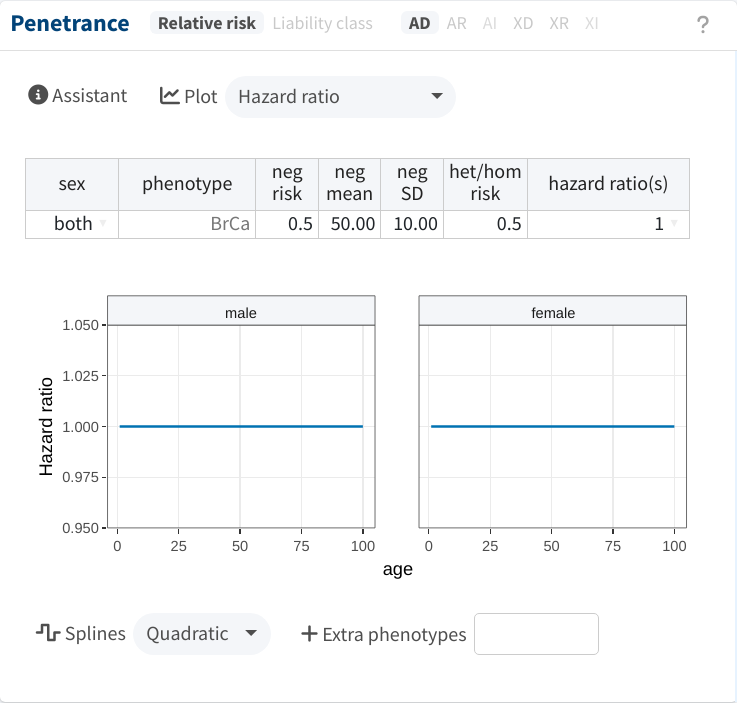Click the Splines step icon

[x=48, y=633]
